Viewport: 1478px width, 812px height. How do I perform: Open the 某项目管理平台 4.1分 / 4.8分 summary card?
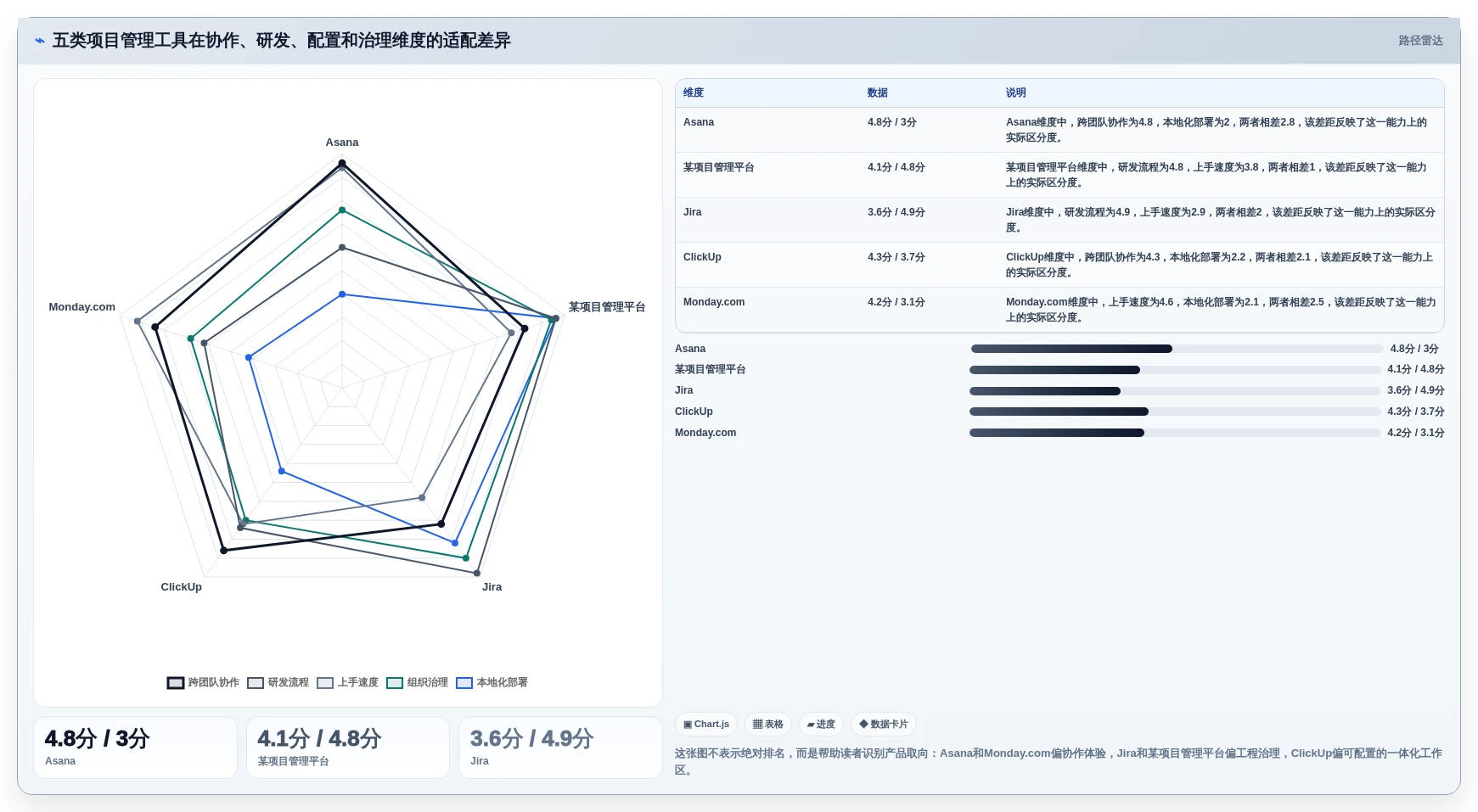348,748
